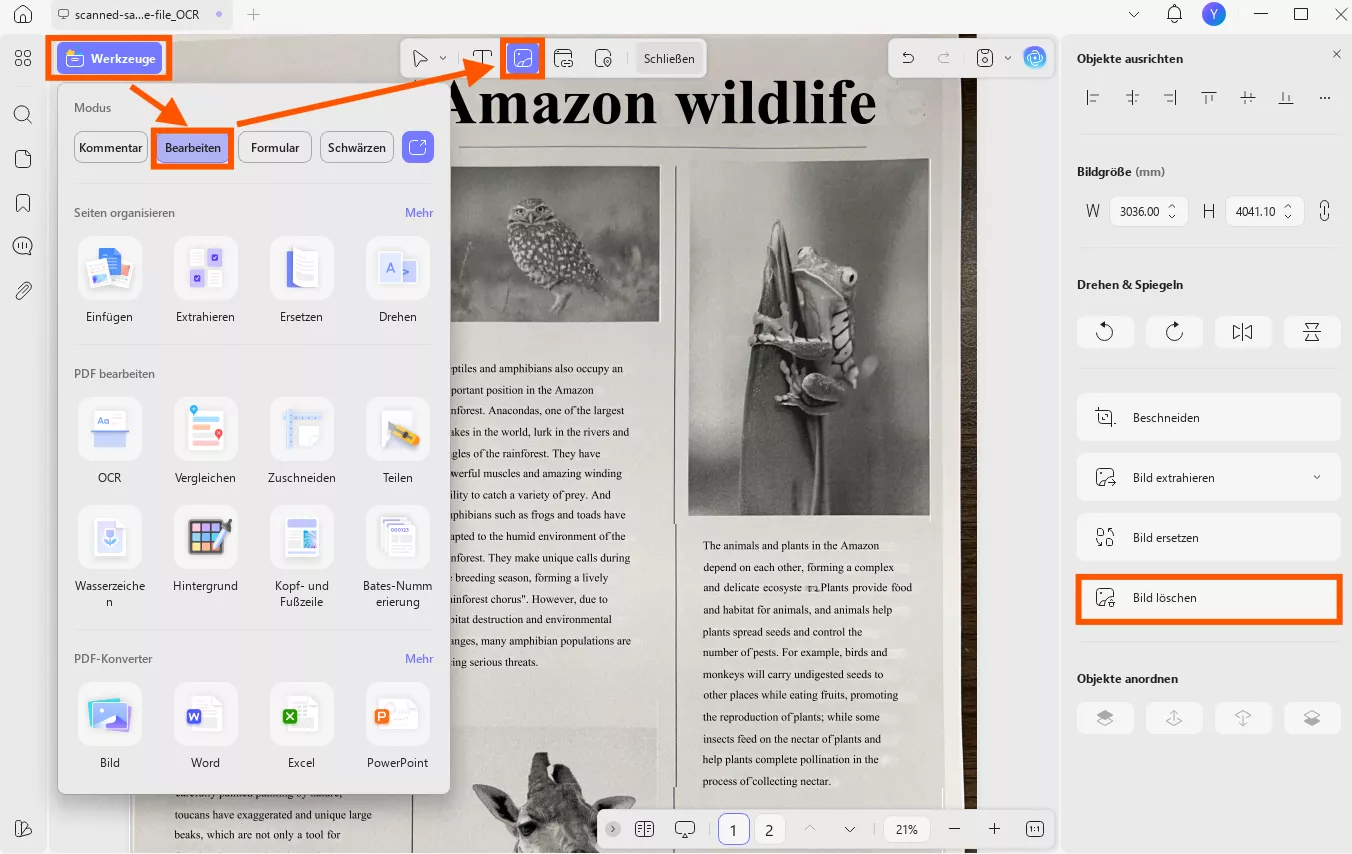This screenshot has height=854, width=1352.
Task: Set the view to 1:1 actual size
Action: 1035,829
